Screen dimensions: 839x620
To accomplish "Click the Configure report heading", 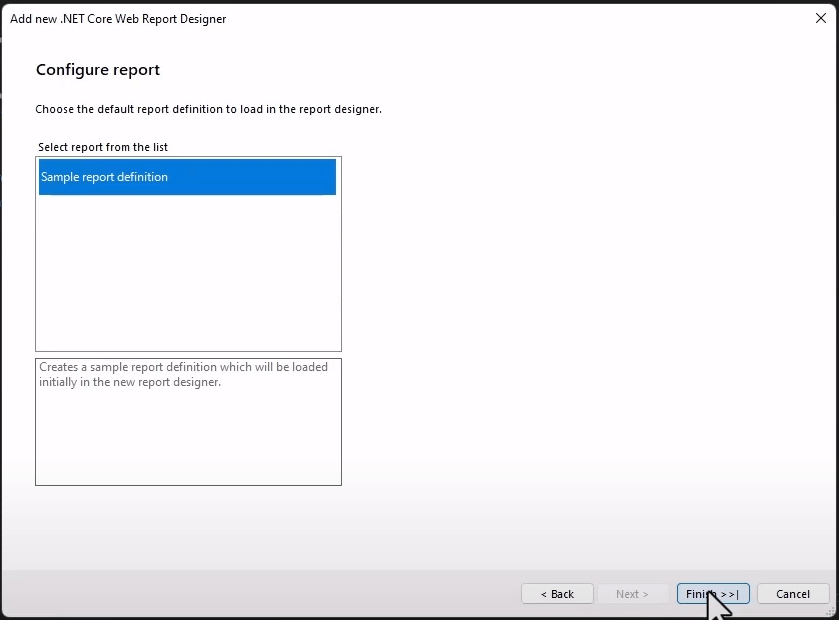I will [x=97, y=70].
